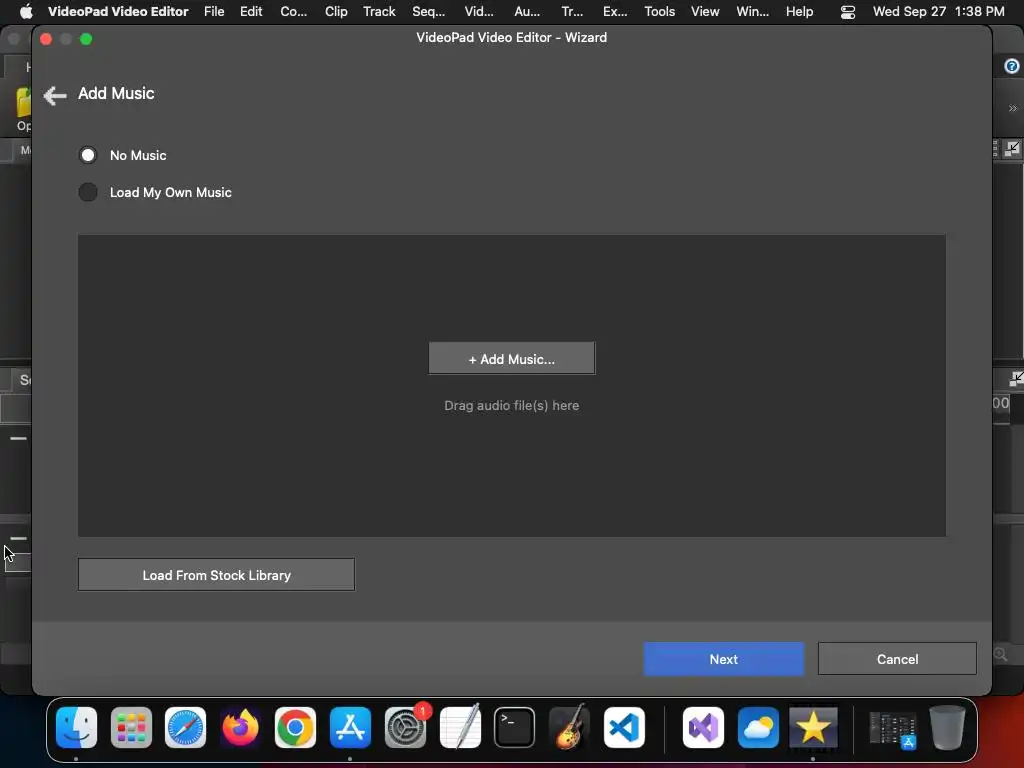Choose Load My Own Music option

88,192
